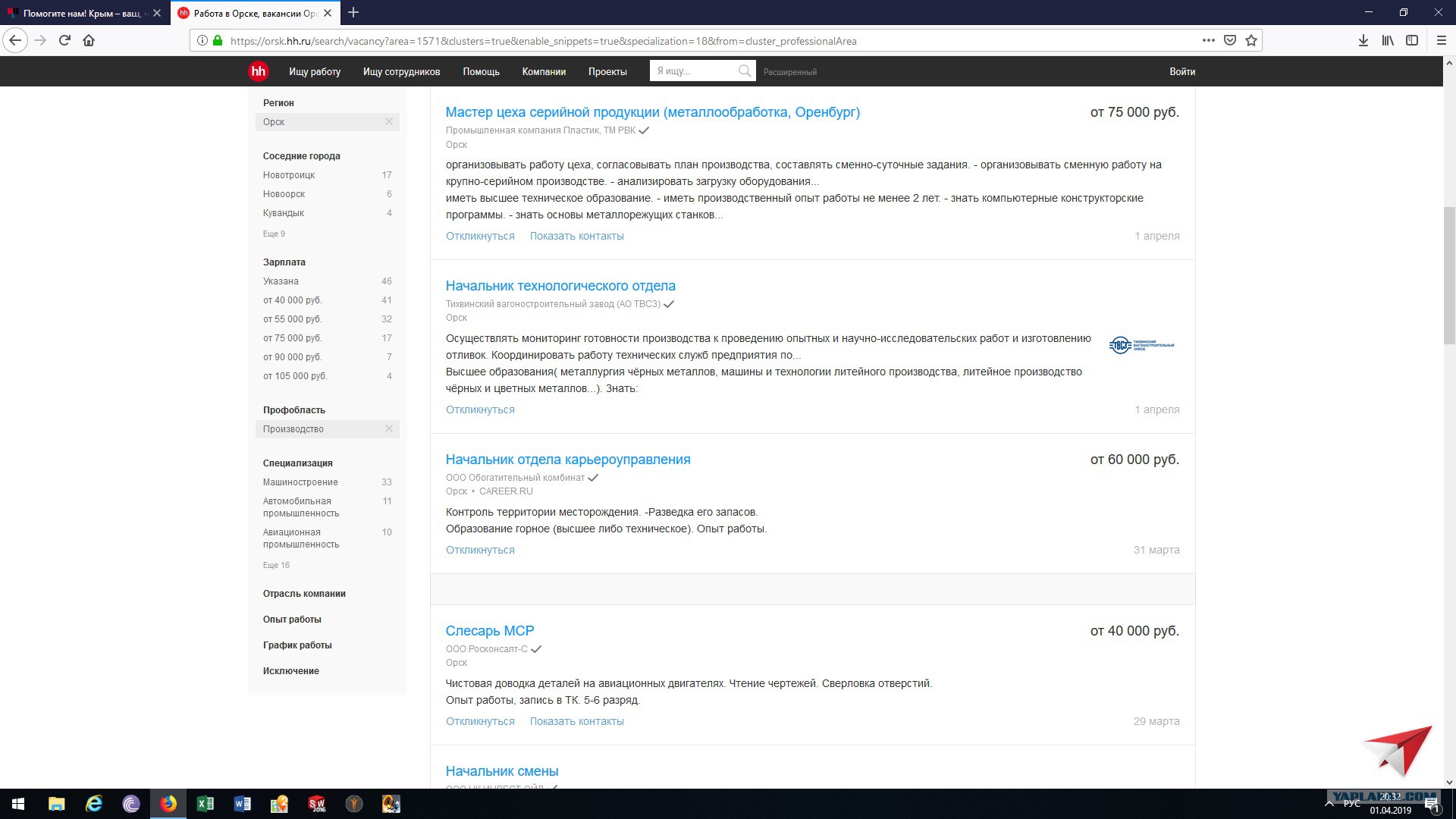Open Word from the taskbar
The image size is (1456, 819).
[242, 804]
